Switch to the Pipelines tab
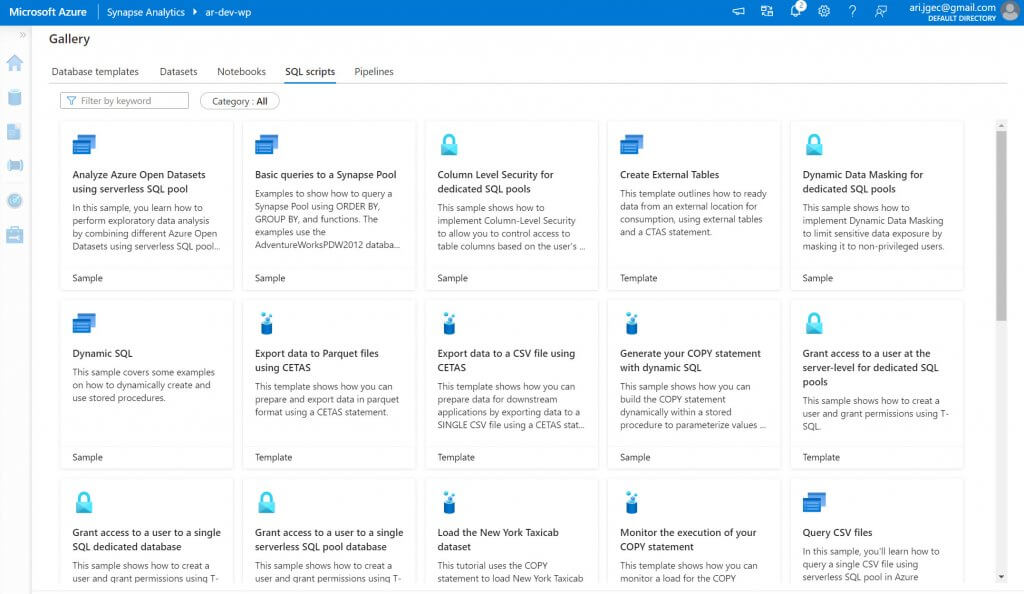This screenshot has width=1024, height=594. (x=374, y=72)
